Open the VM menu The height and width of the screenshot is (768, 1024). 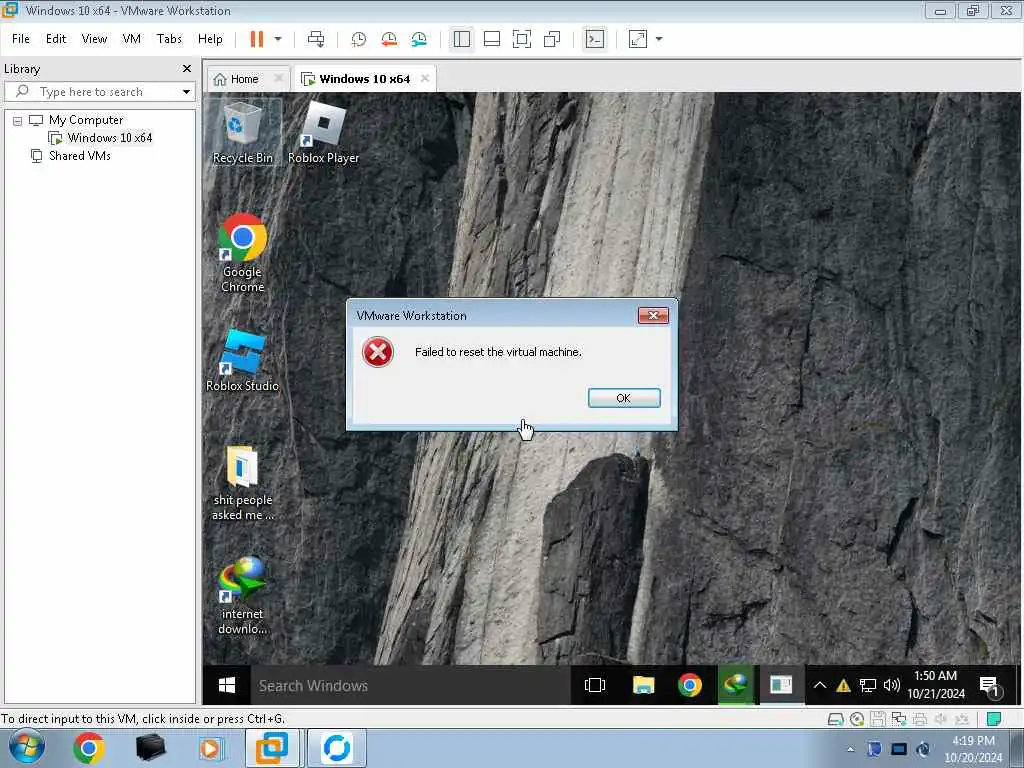point(131,39)
